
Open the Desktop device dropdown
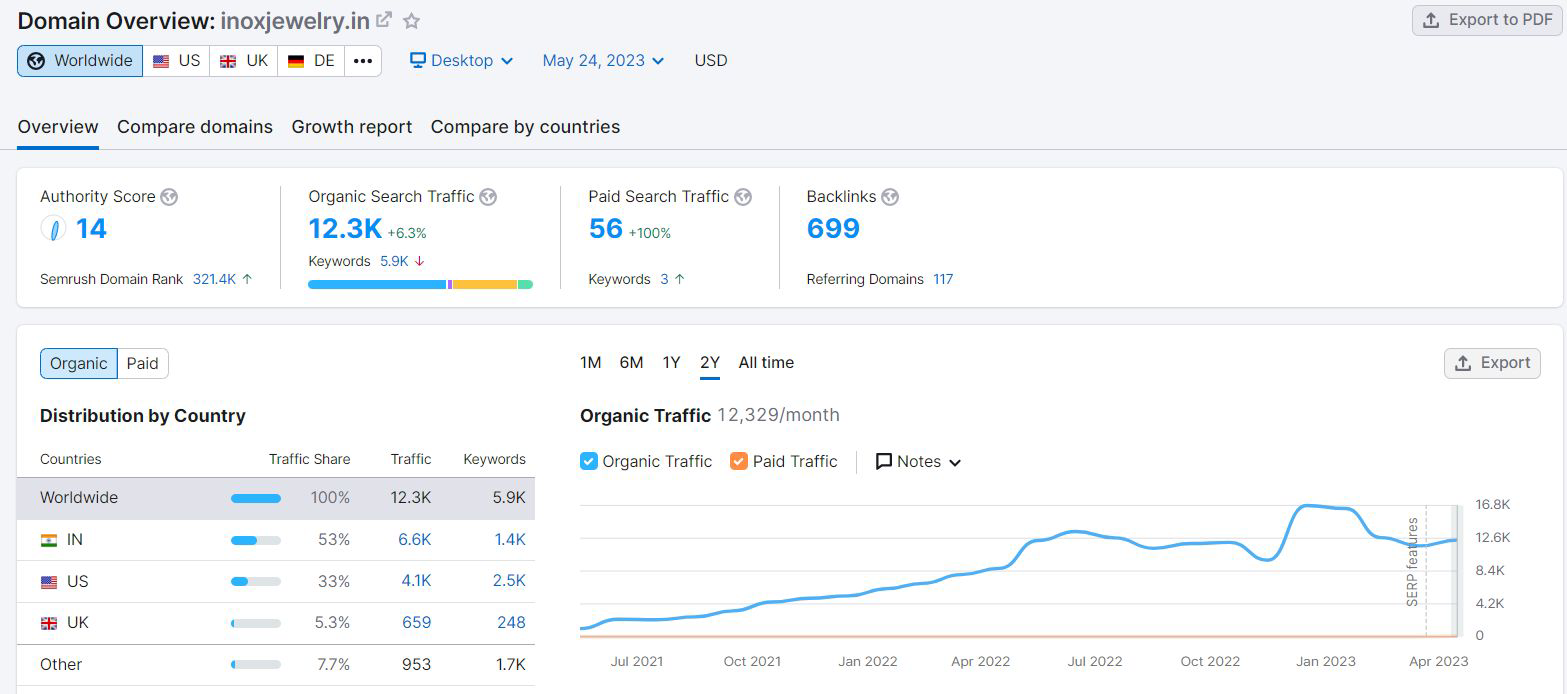[461, 61]
